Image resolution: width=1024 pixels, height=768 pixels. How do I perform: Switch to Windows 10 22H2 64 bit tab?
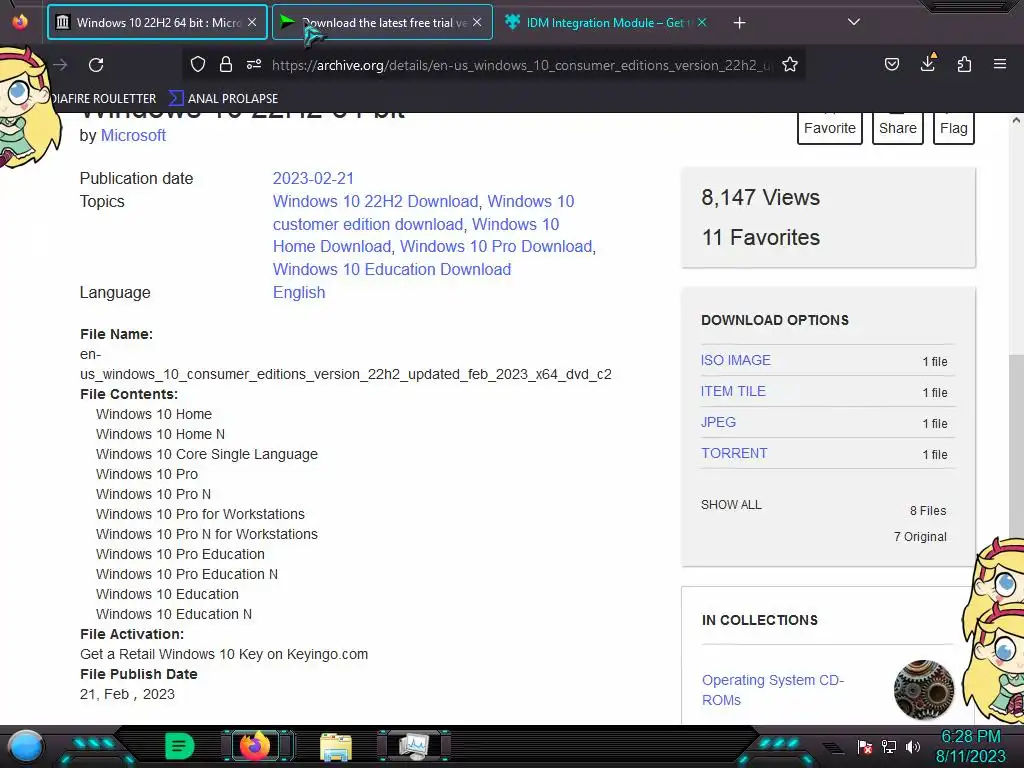tap(157, 22)
